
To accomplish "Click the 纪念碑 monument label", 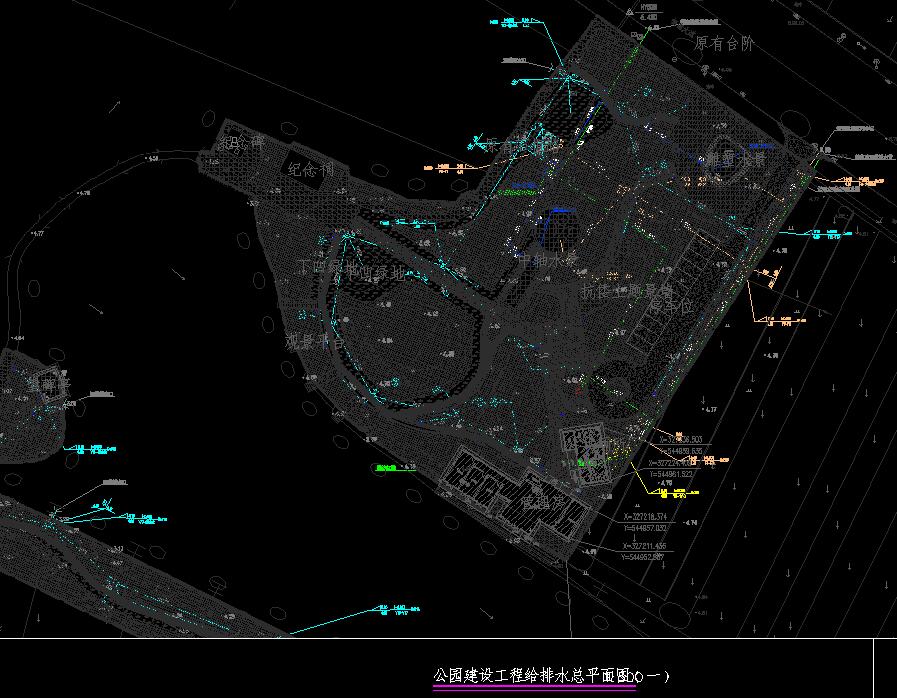I will [x=241, y=144].
